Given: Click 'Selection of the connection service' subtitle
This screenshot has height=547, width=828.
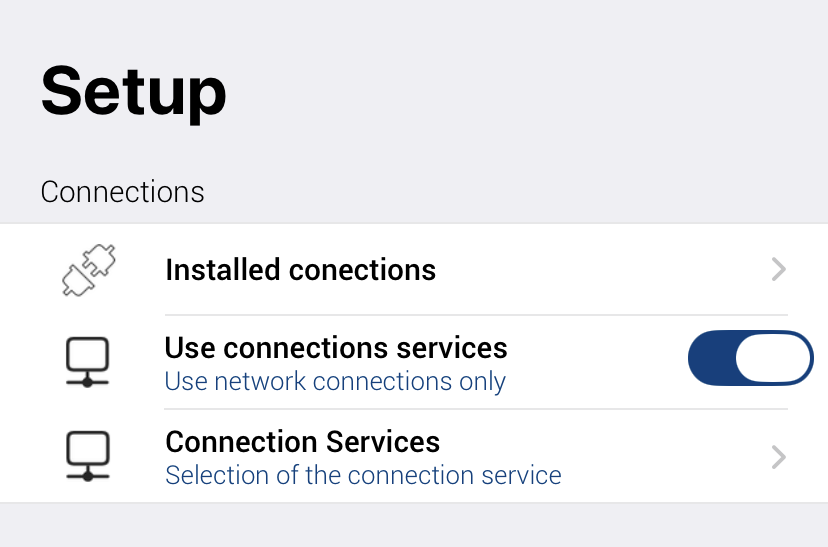Looking at the screenshot, I should (363, 475).
